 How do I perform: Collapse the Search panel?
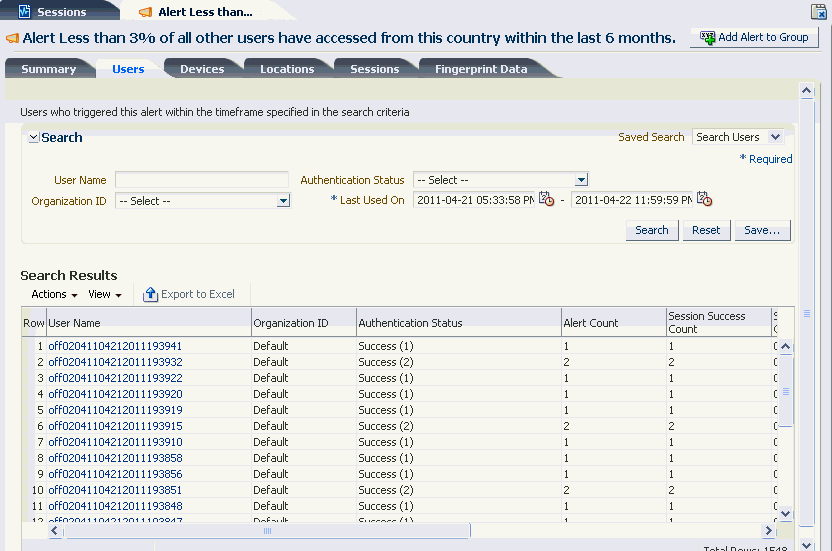pos(33,137)
